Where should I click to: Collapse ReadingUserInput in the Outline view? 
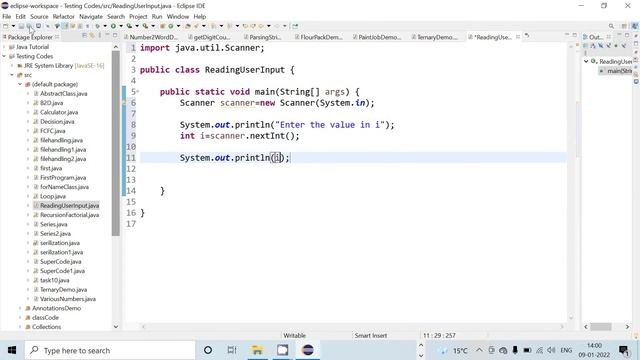(x=586, y=61)
